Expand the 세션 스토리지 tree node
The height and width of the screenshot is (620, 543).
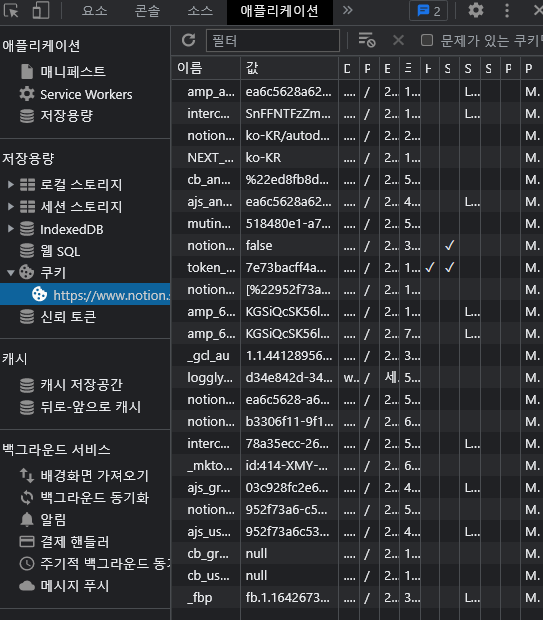click(x=11, y=206)
